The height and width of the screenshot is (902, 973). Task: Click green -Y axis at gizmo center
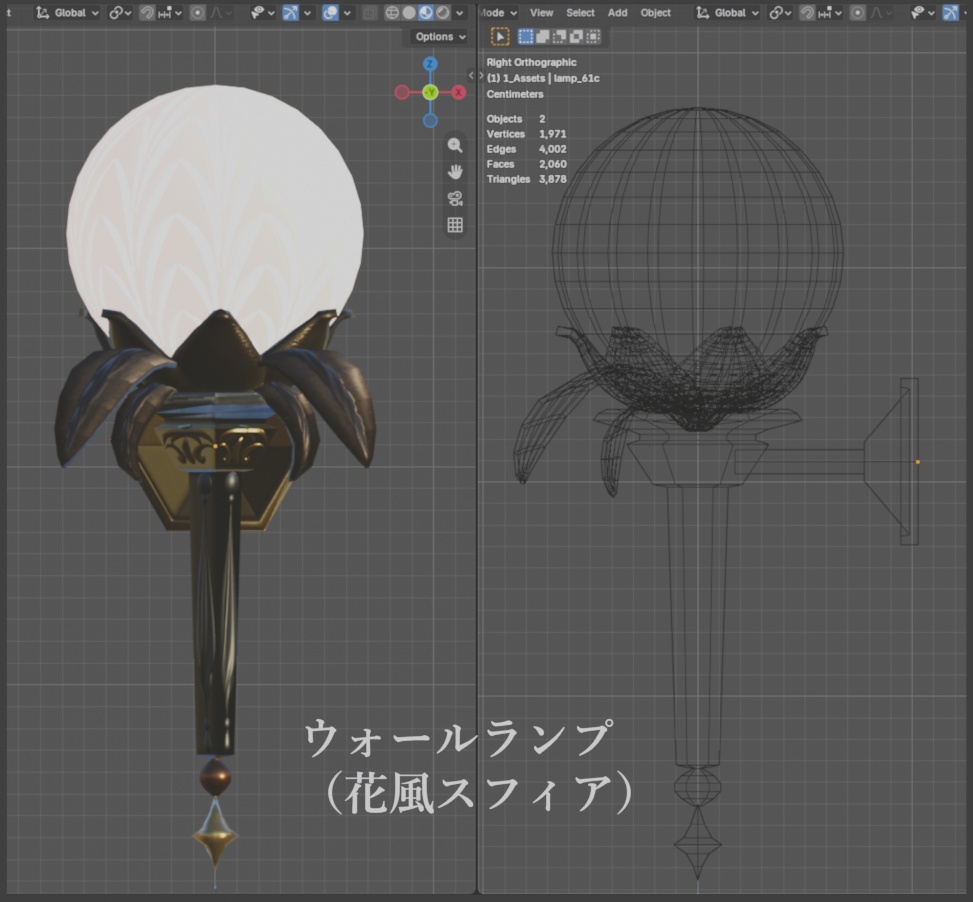pos(430,92)
